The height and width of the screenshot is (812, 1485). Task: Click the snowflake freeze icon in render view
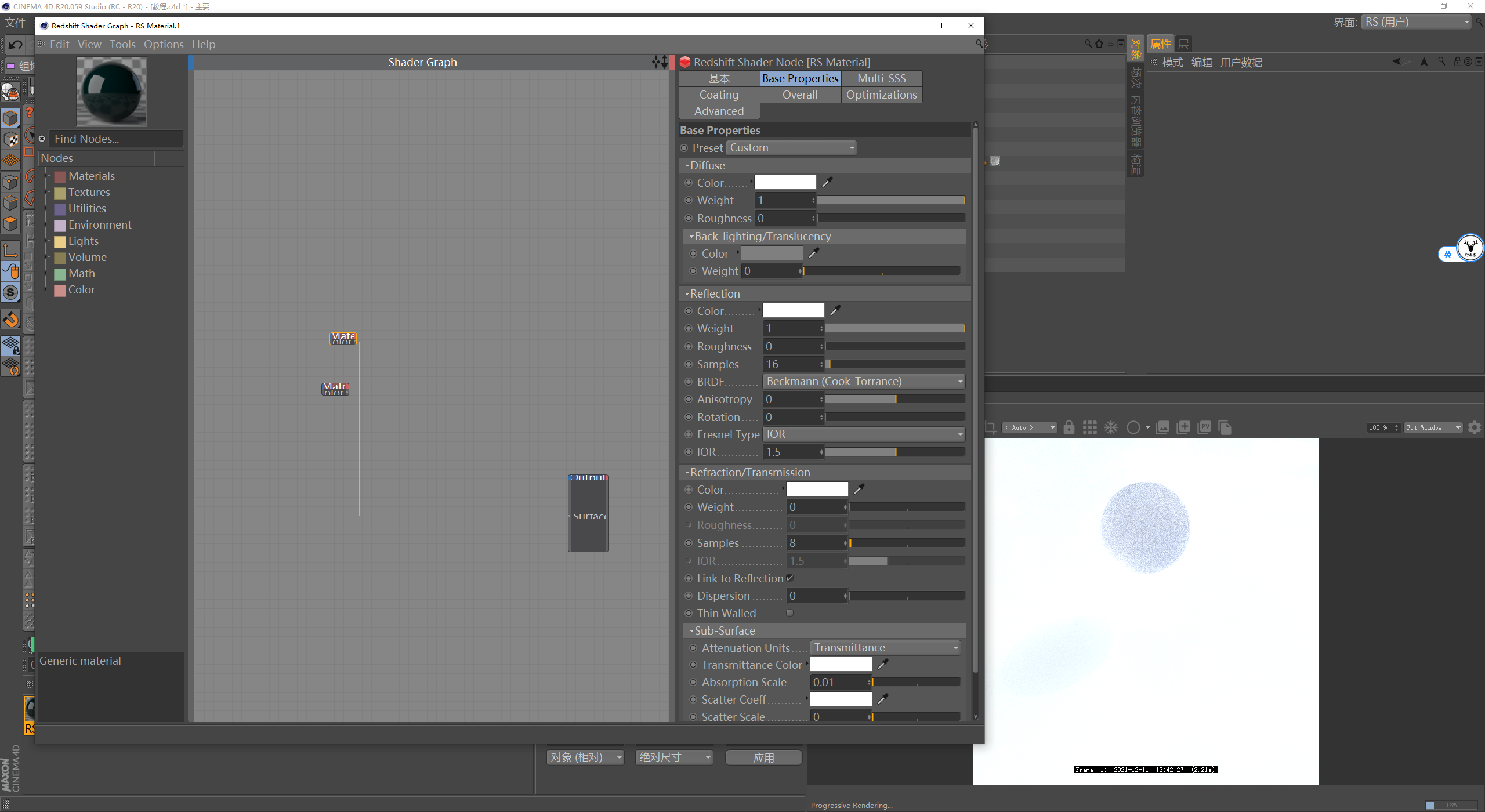[1110, 427]
